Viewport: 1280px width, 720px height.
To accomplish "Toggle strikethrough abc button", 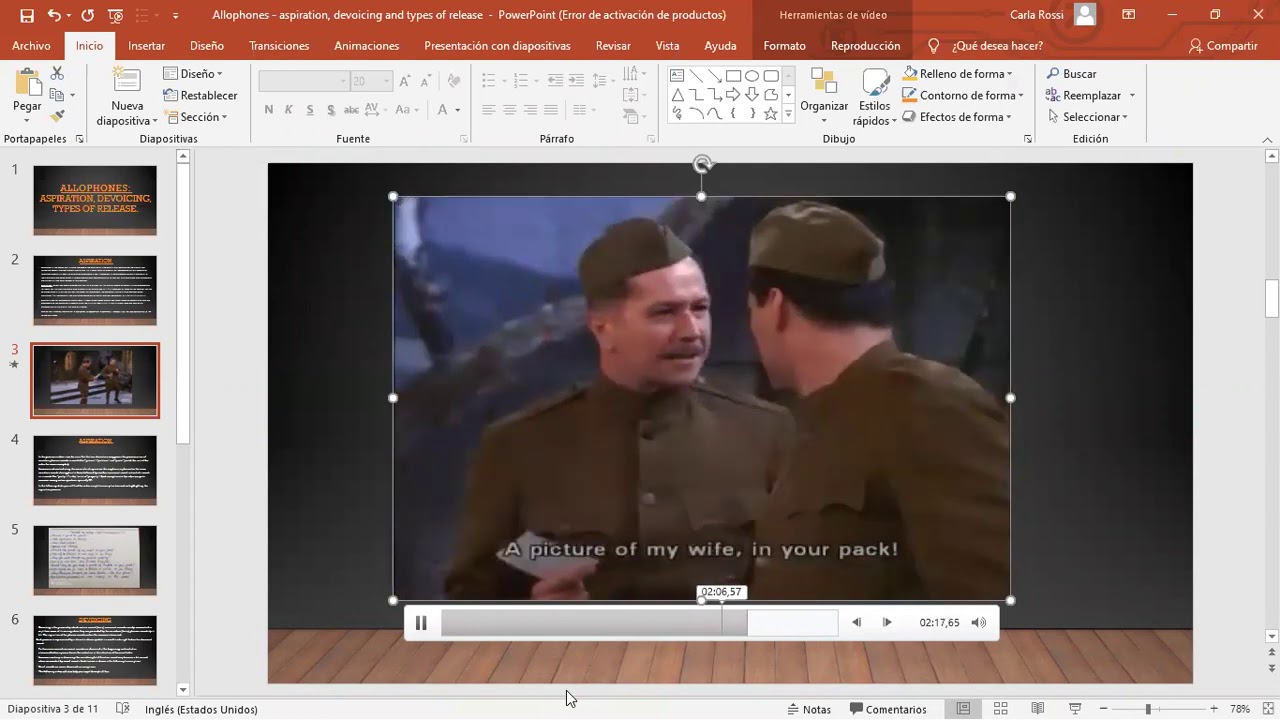I will (x=351, y=110).
